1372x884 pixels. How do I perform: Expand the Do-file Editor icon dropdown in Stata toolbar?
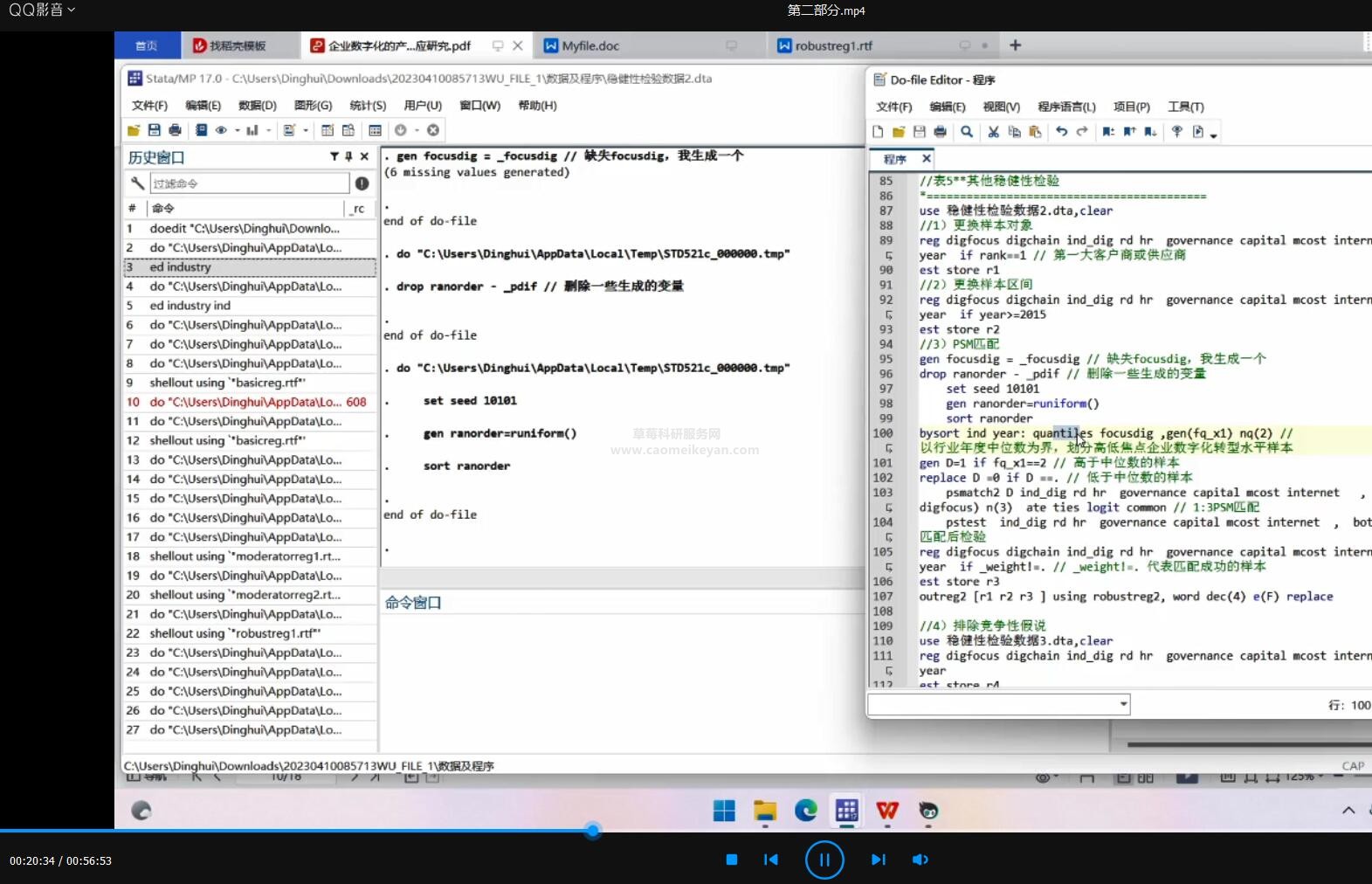click(305, 130)
